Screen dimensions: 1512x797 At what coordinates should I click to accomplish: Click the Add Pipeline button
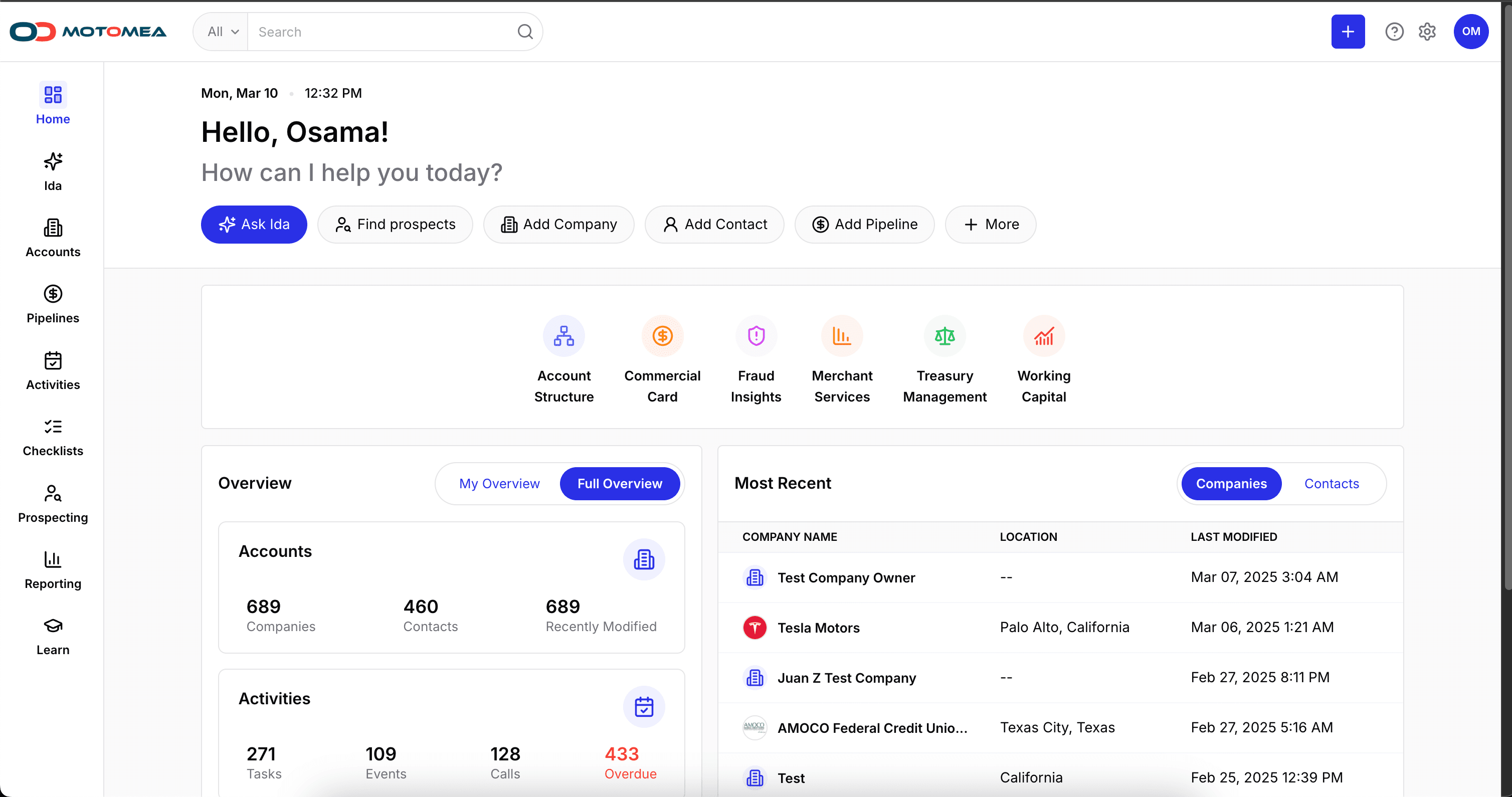pyautogui.click(x=864, y=224)
